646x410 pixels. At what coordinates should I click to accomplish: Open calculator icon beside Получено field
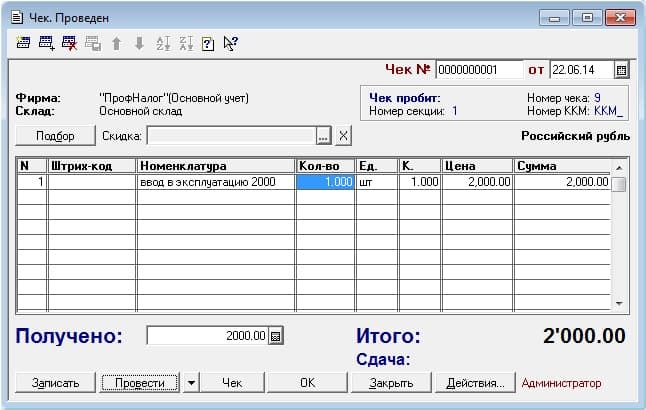(276, 336)
